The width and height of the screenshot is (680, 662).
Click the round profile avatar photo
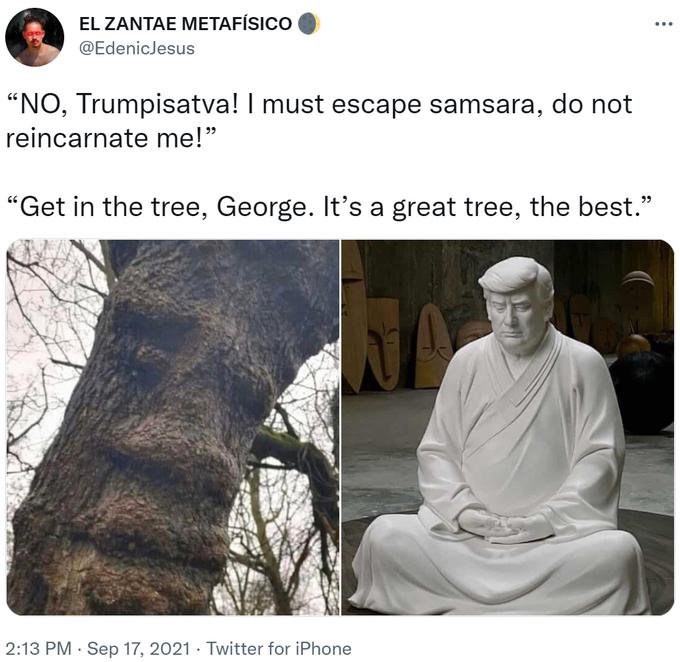(35, 37)
